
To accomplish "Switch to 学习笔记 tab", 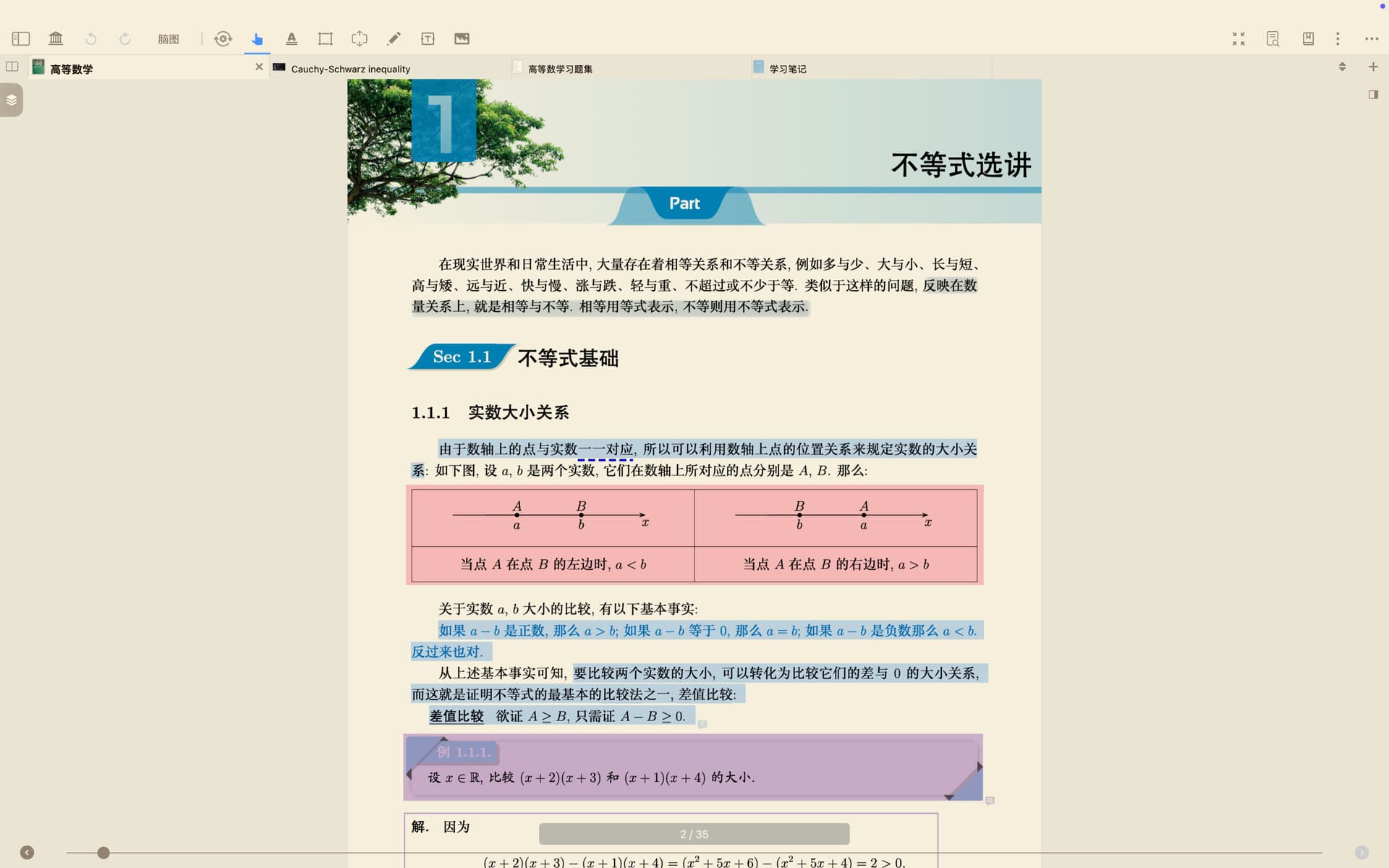I will 787,69.
